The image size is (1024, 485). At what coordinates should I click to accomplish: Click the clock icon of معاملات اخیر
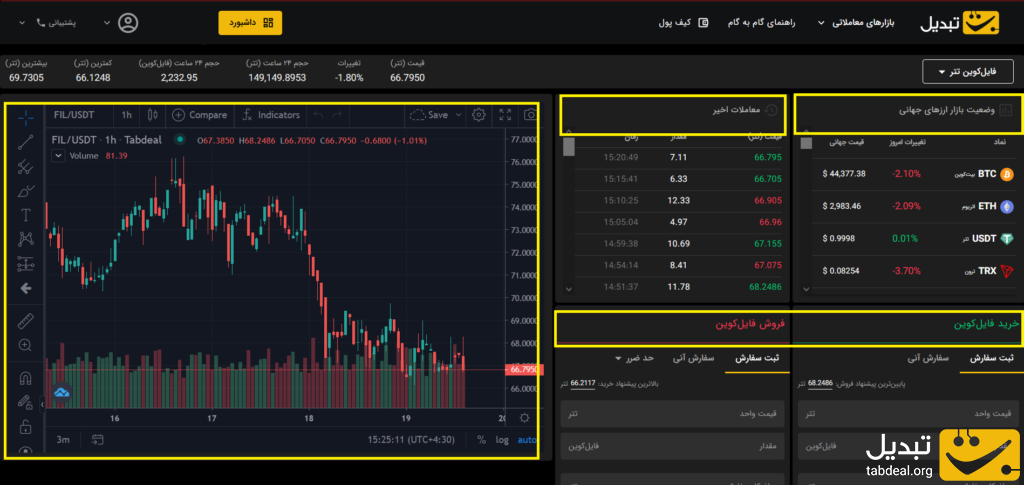pyautogui.click(x=771, y=110)
